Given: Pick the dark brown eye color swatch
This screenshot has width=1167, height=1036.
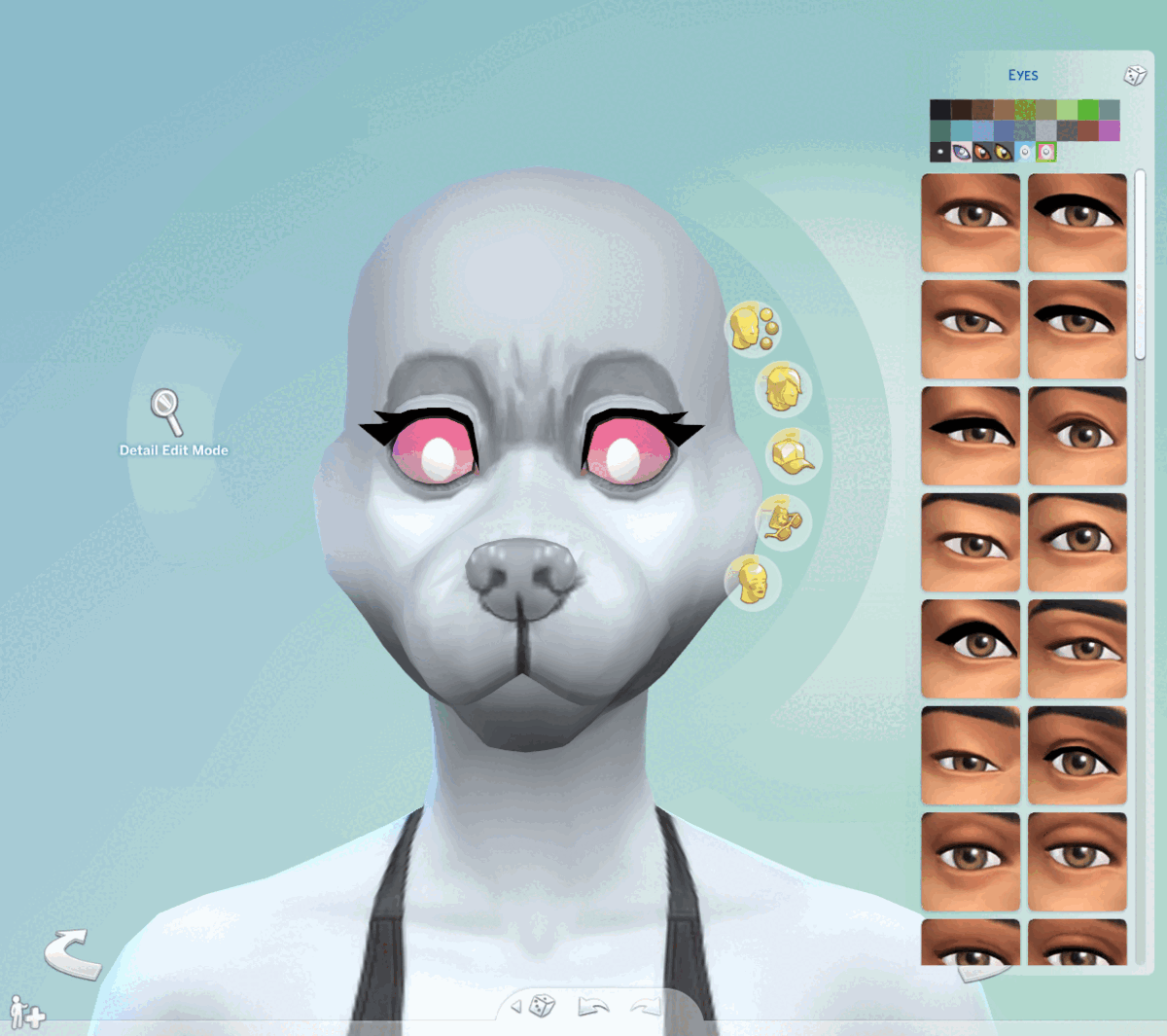Looking at the screenshot, I should point(962,110).
